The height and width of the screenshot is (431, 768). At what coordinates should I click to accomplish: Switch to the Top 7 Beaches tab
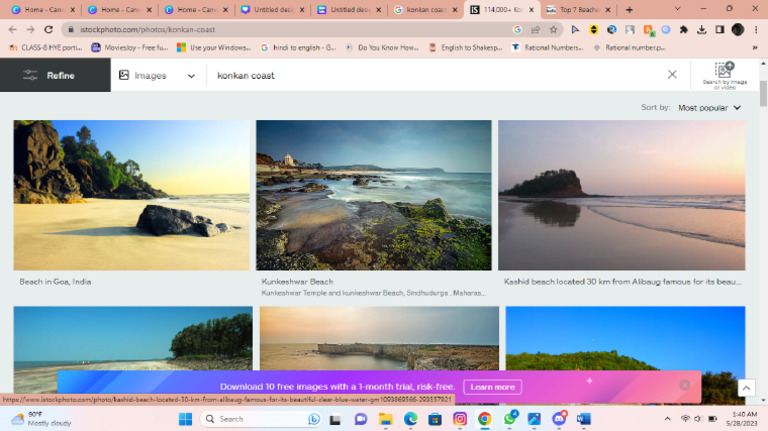(578, 9)
